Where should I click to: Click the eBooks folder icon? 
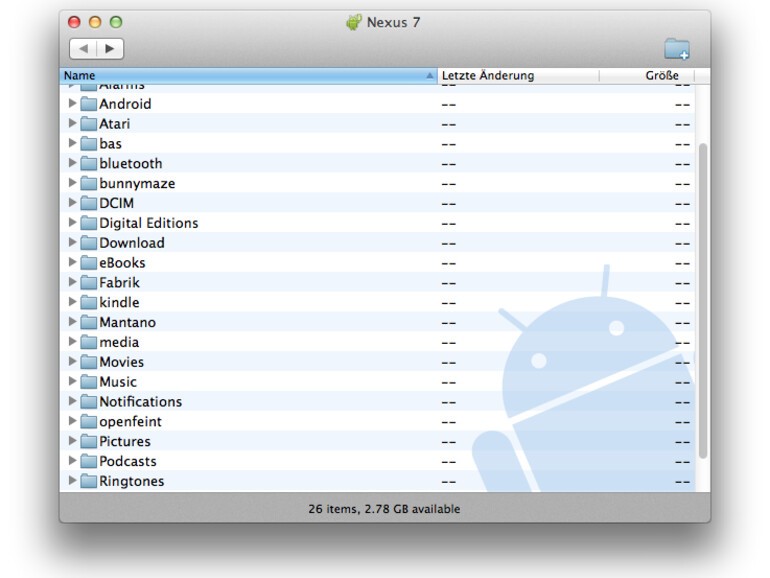(88, 263)
